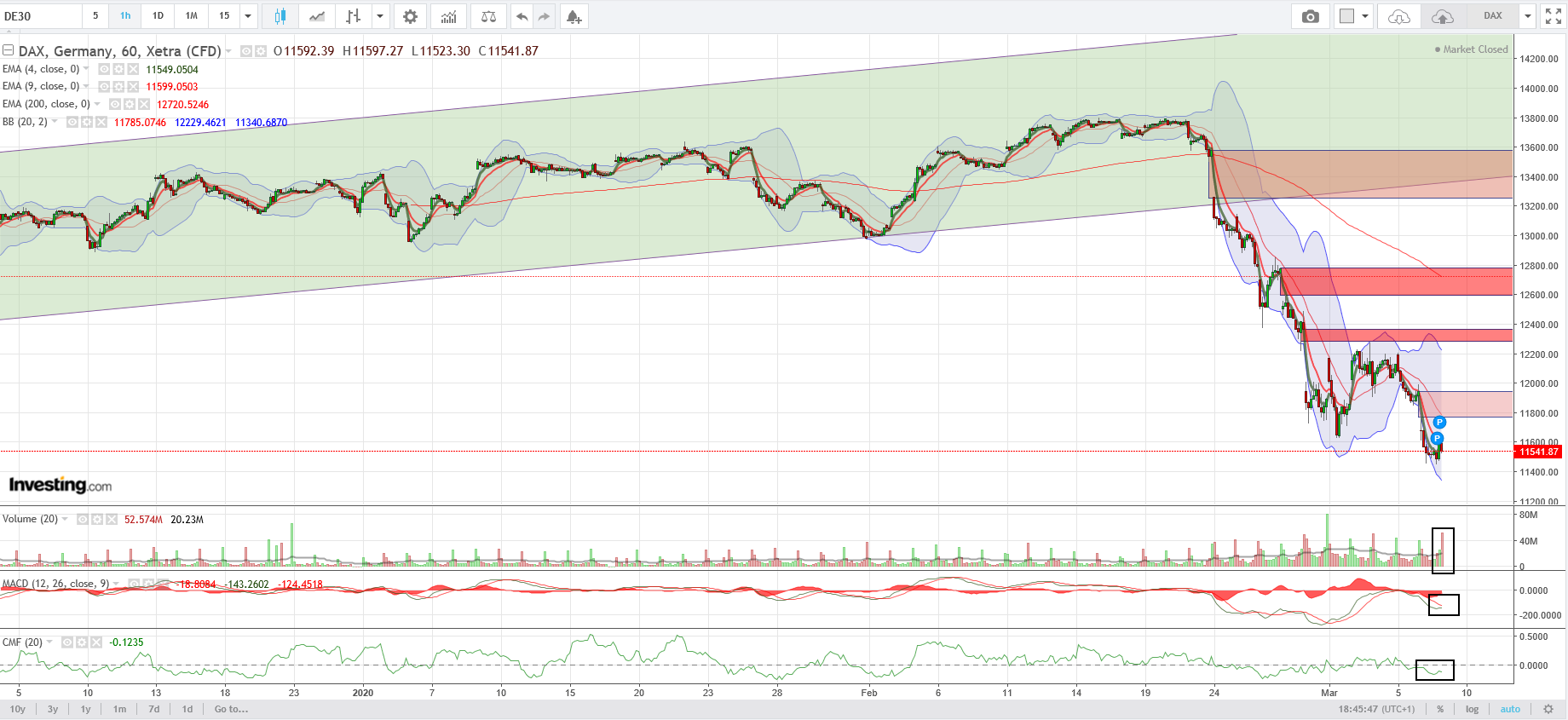The height and width of the screenshot is (720, 1568).
Task: Remove the EMA (4, close, 0) indicator
Action: click(x=133, y=69)
